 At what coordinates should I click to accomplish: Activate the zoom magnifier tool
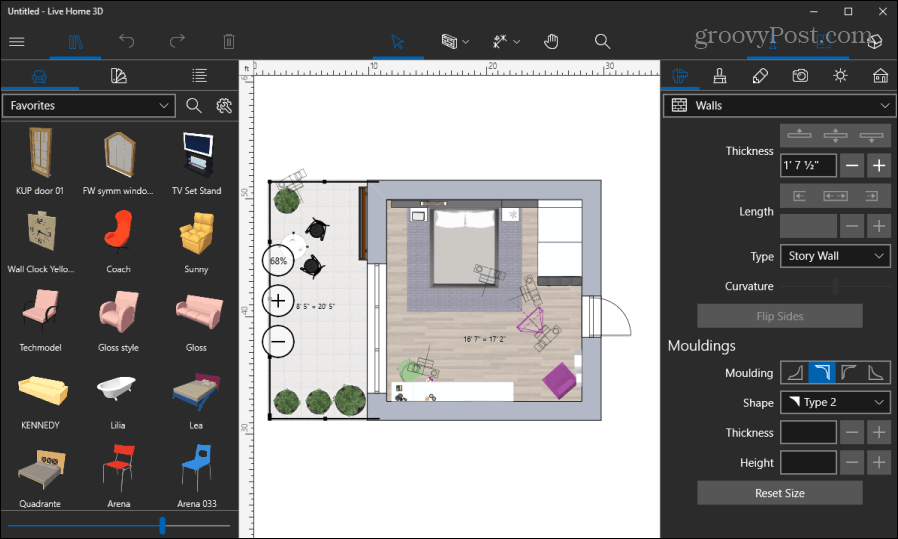click(x=602, y=41)
